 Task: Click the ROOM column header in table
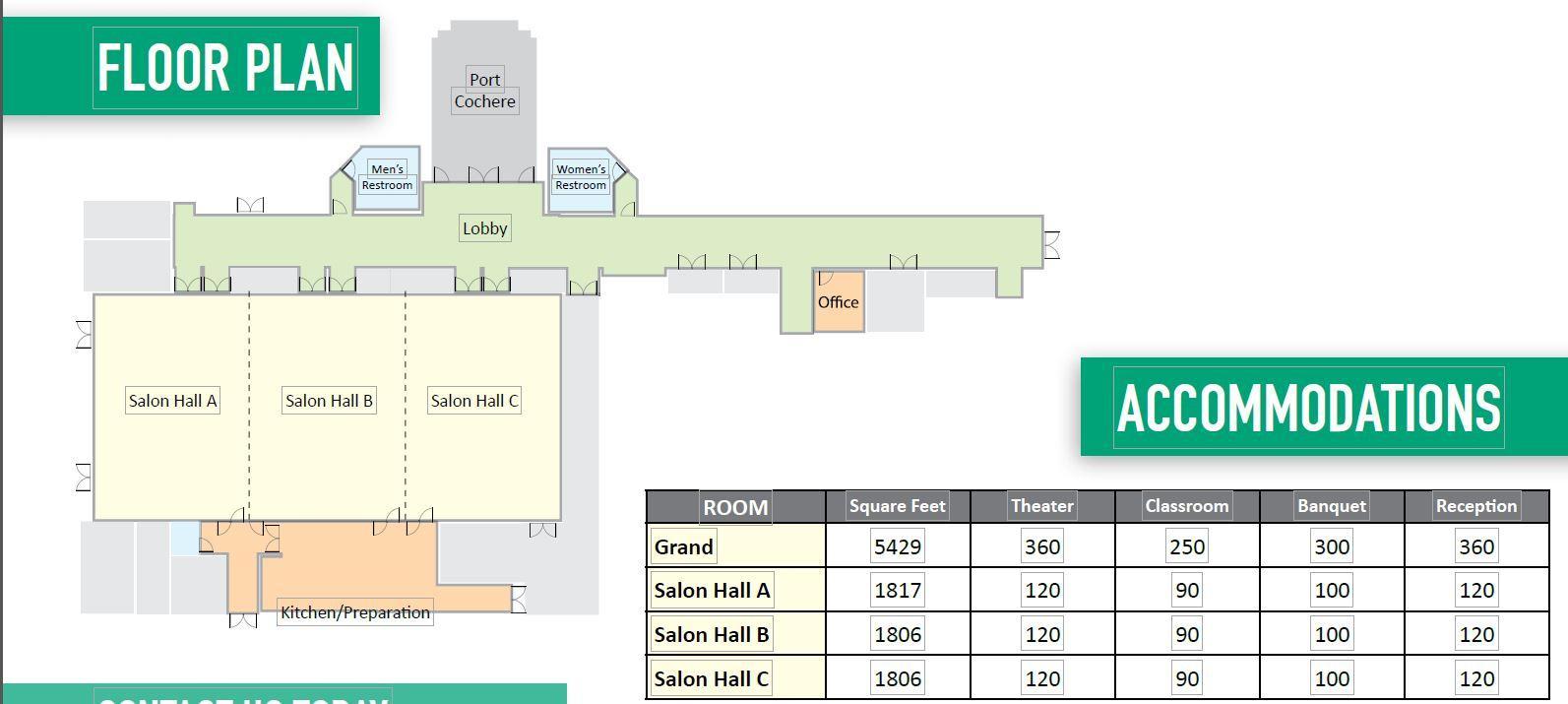point(735,507)
